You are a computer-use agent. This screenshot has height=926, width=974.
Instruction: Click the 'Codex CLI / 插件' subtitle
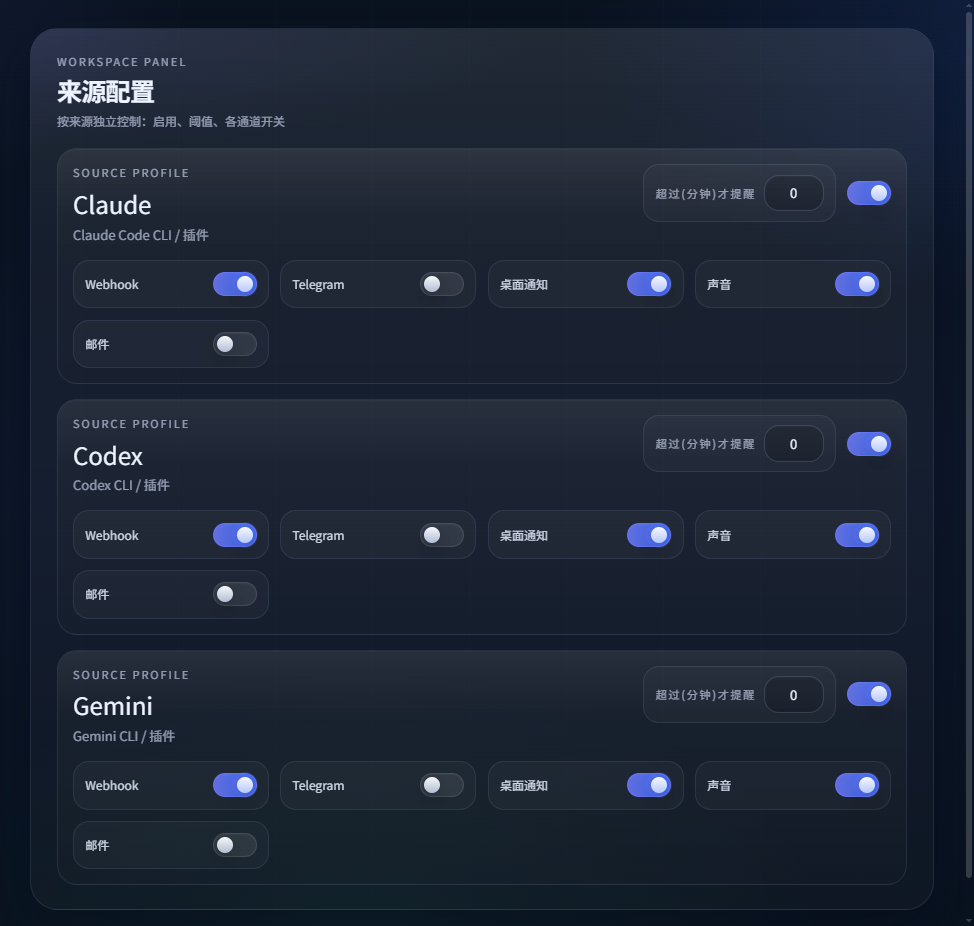point(121,485)
